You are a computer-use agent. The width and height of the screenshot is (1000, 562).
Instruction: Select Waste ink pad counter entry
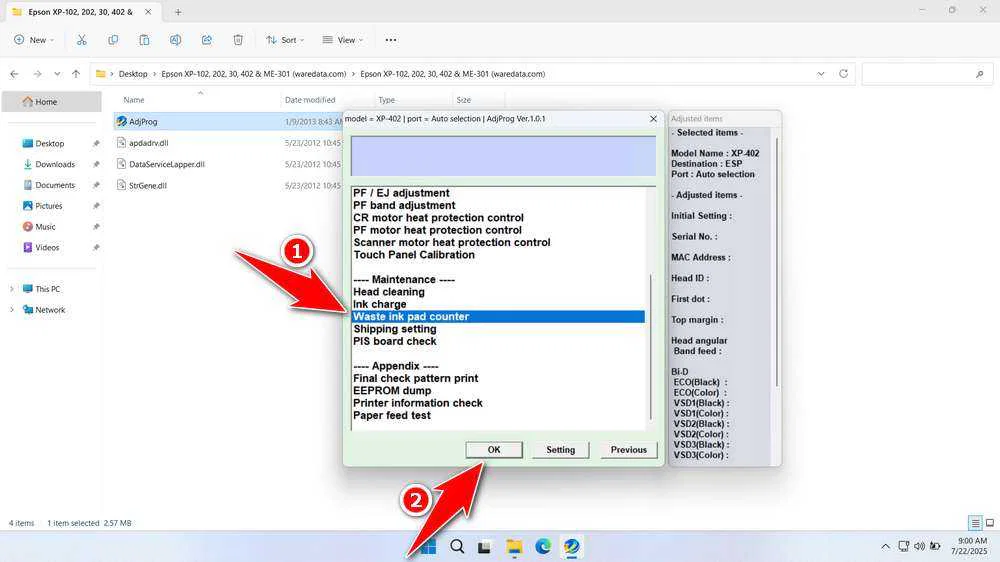[411, 317]
